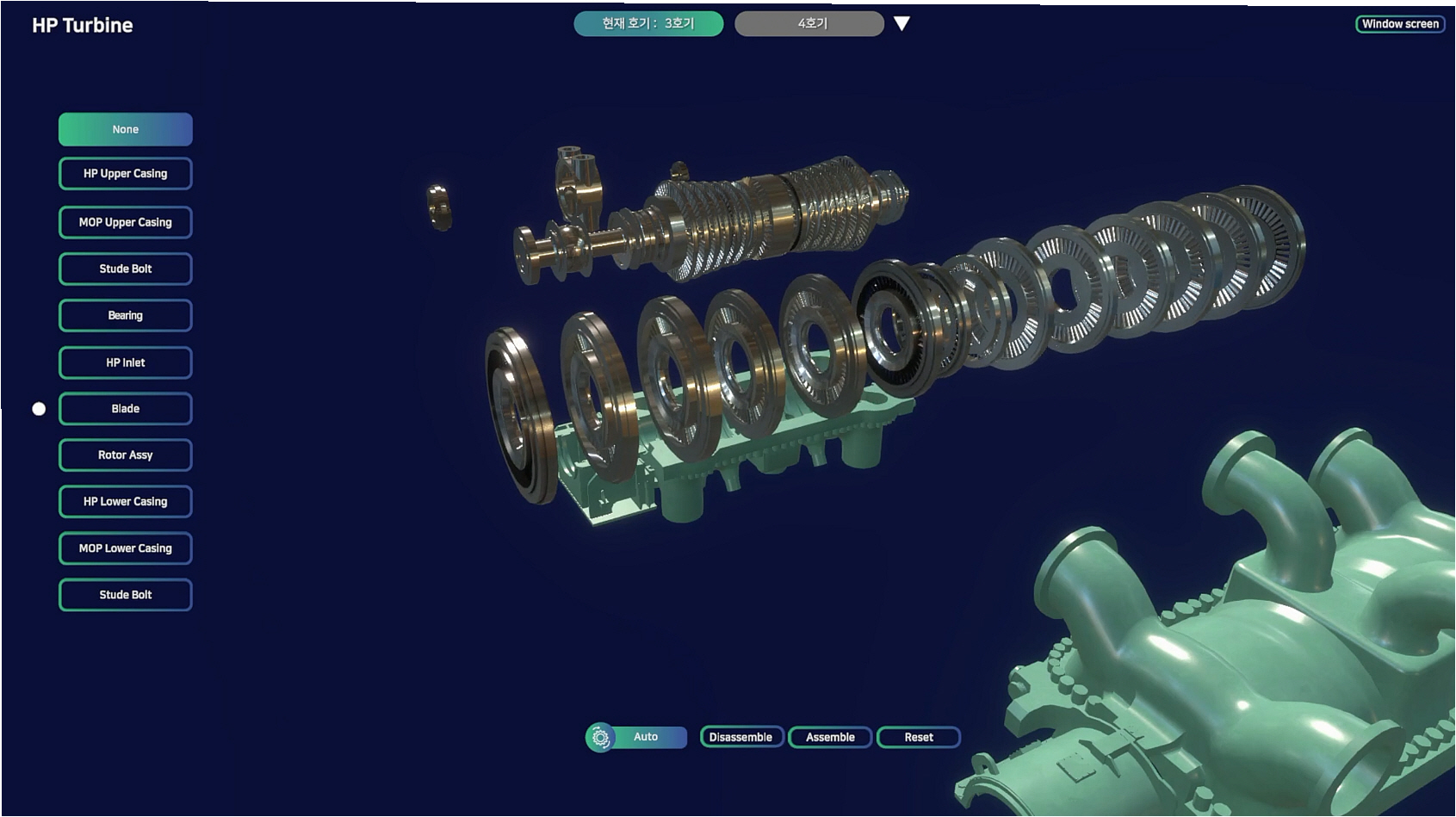Click the white indicator dot beside Blade
This screenshot has height=817, width=1456.
[39, 409]
